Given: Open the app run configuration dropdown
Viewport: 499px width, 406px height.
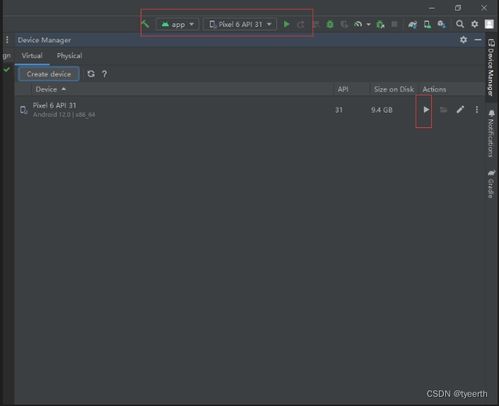Looking at the screenshot, I should [x=177, y=24].
